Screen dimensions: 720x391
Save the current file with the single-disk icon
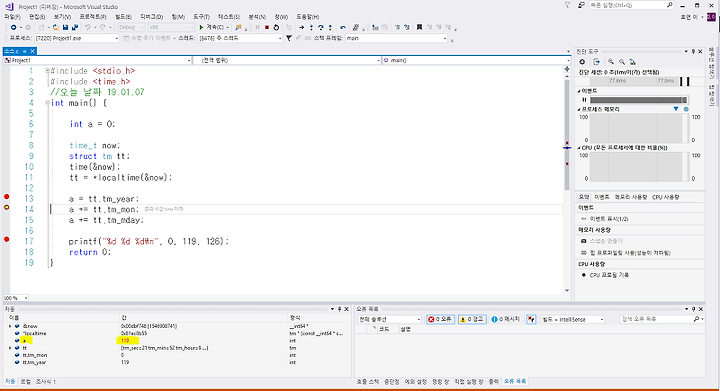[x=66, y=28]
